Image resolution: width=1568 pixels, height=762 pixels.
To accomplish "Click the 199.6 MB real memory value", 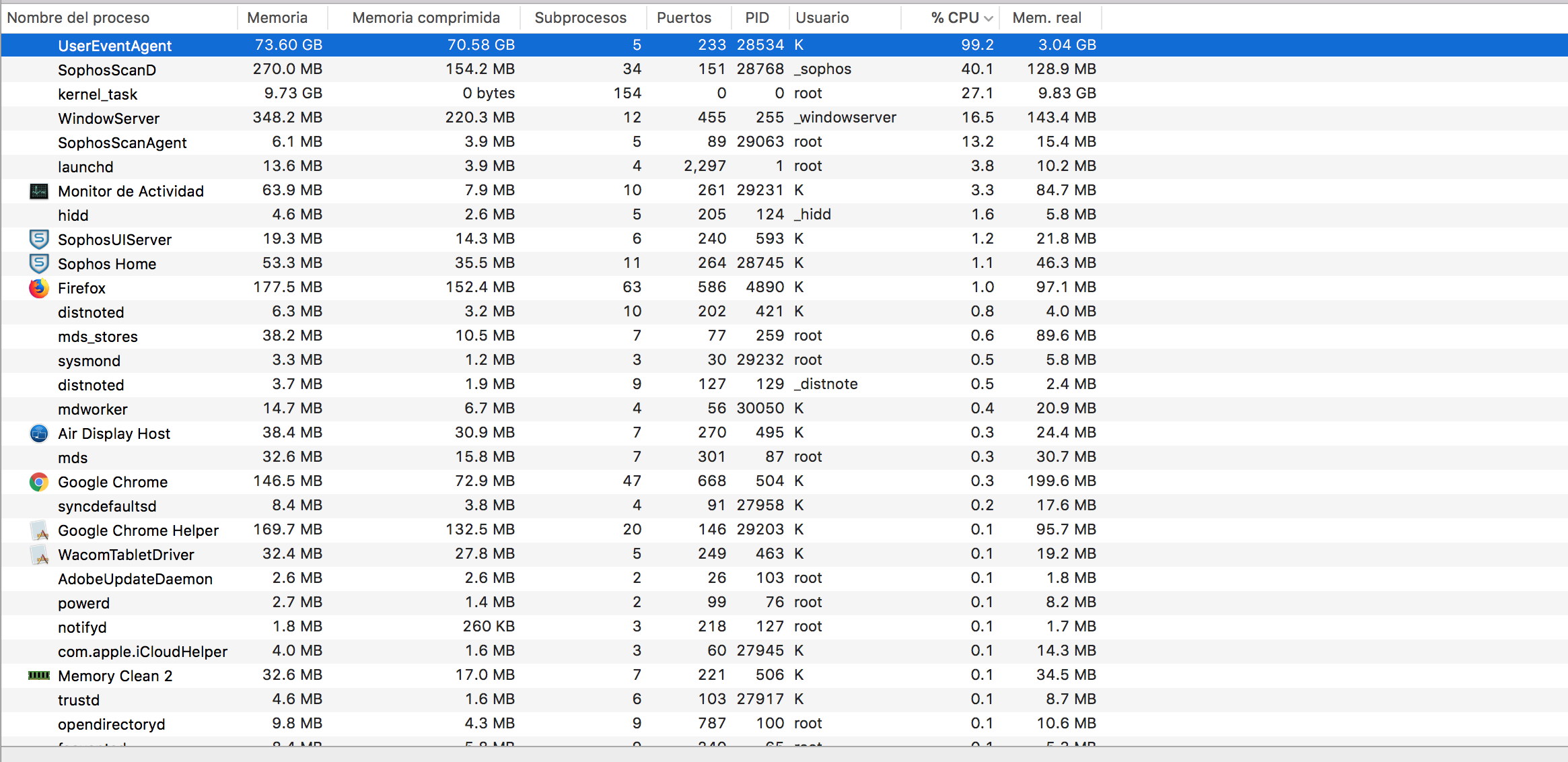I will click(x=1061, y=481).
